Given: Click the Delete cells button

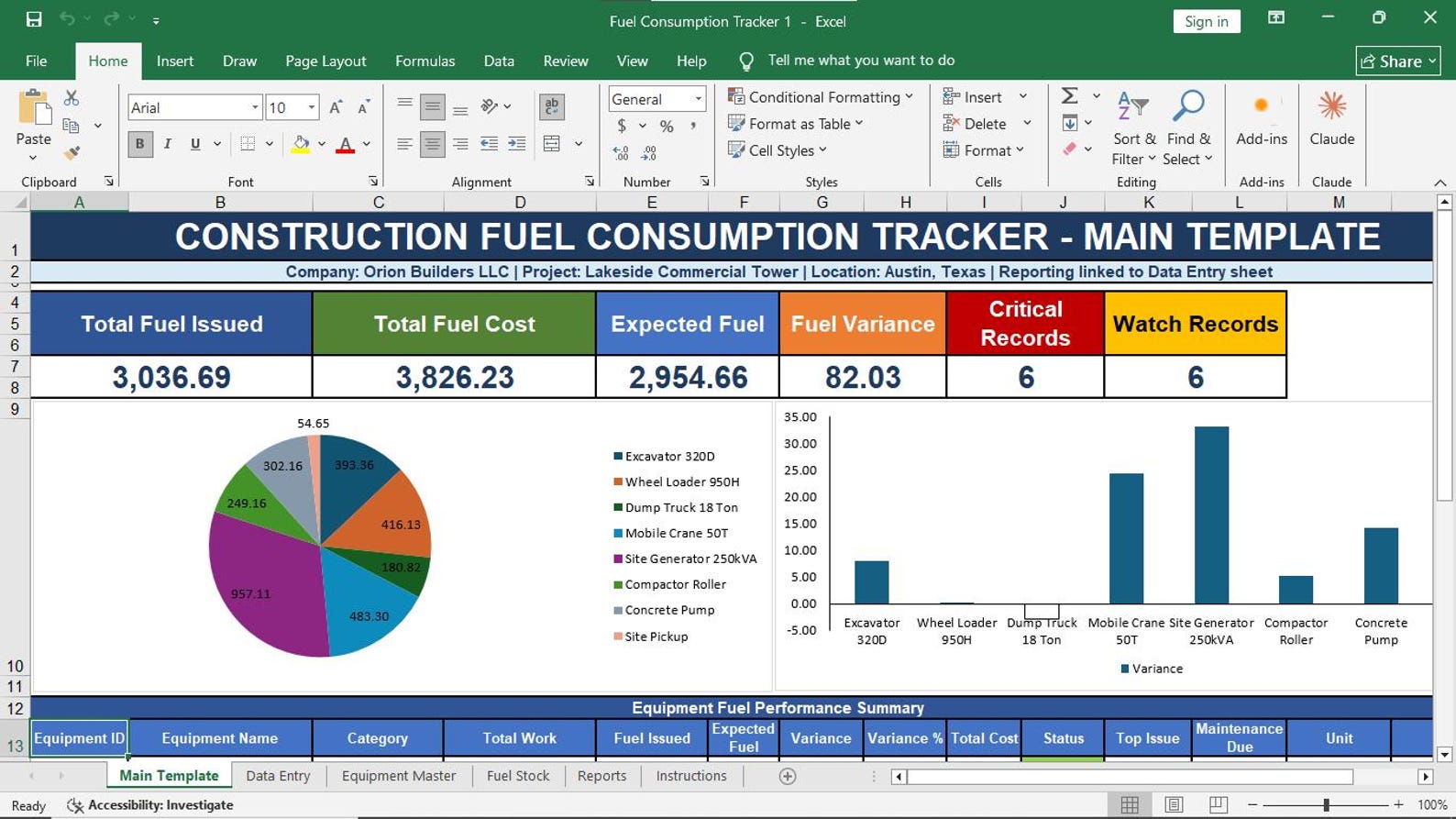Looking at the screenshot, I should coord(975,124).
